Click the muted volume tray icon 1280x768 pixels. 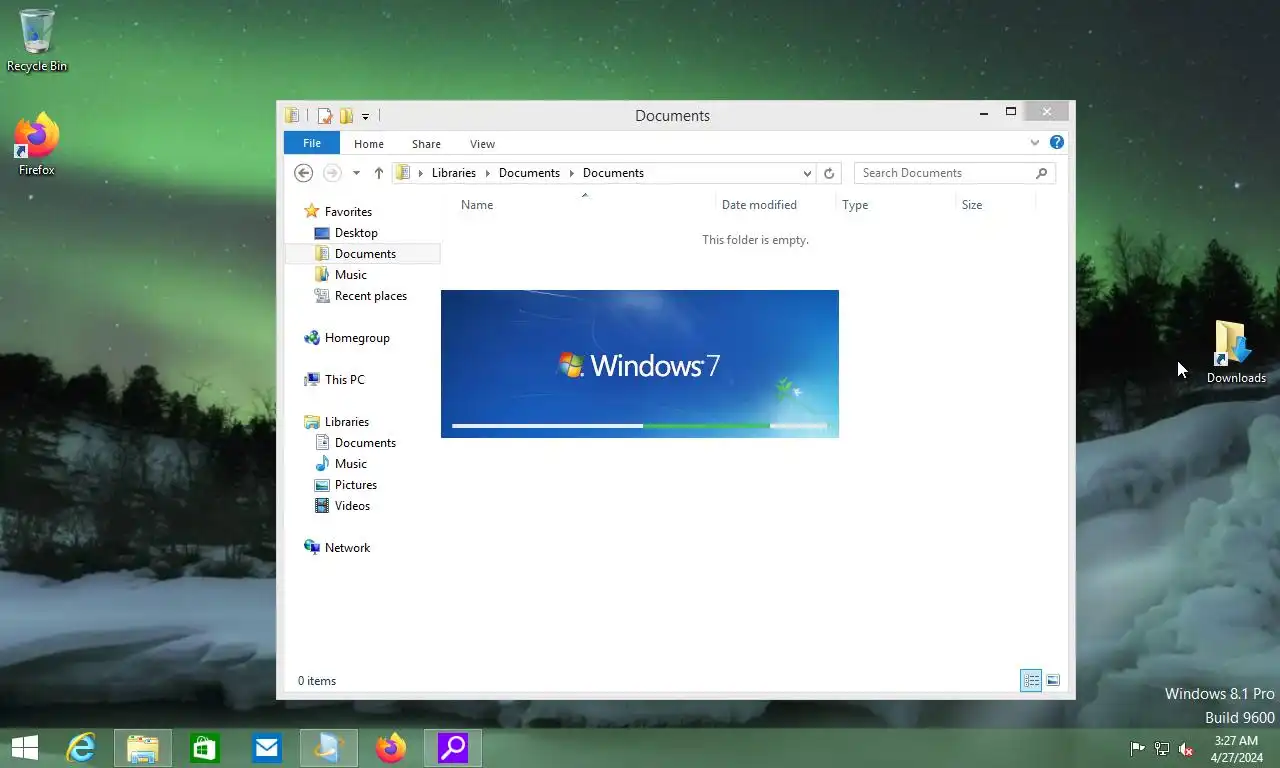(1186, 749)
